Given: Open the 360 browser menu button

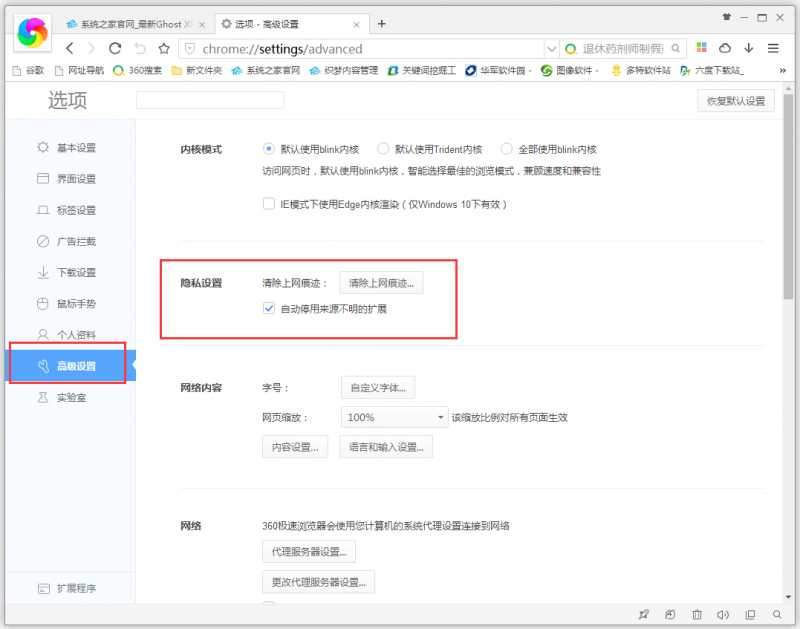Looking at the screenshot, I should [x=773, y=48].
